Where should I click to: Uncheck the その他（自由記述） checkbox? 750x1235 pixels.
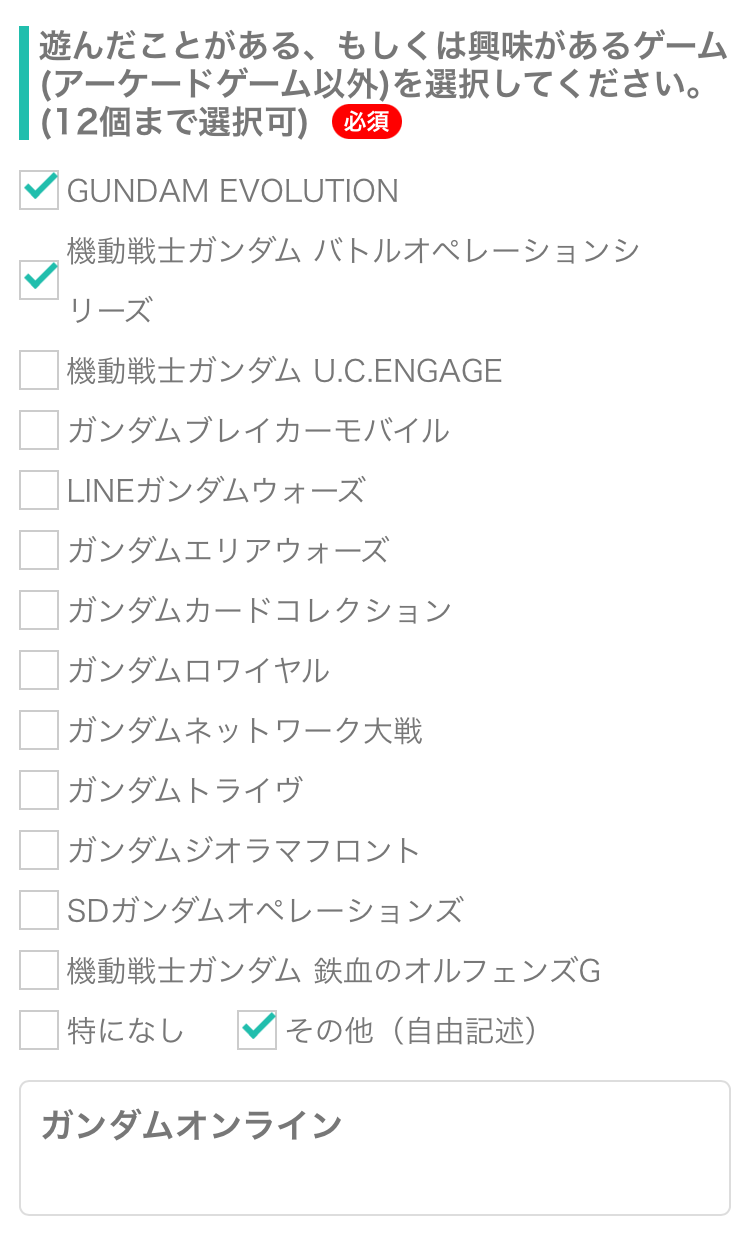(257, 1030)
